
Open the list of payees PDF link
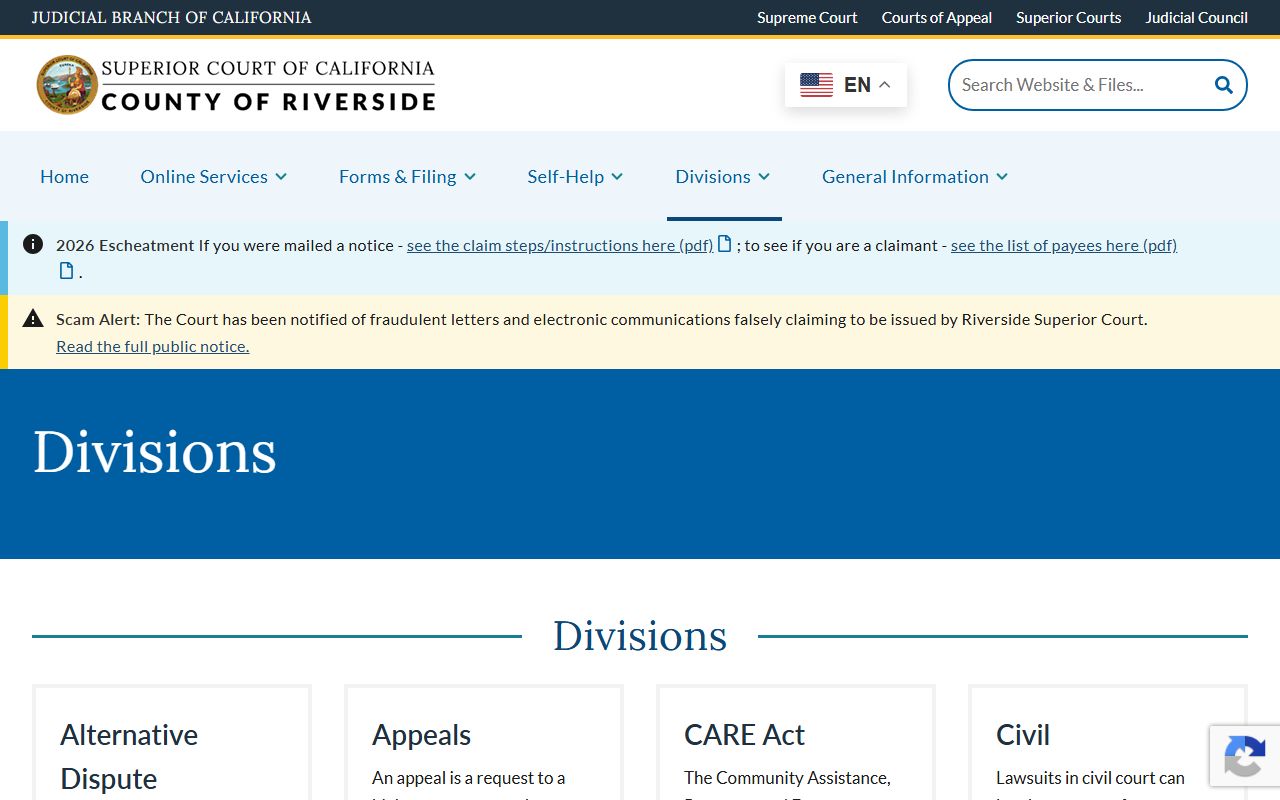1064,245
